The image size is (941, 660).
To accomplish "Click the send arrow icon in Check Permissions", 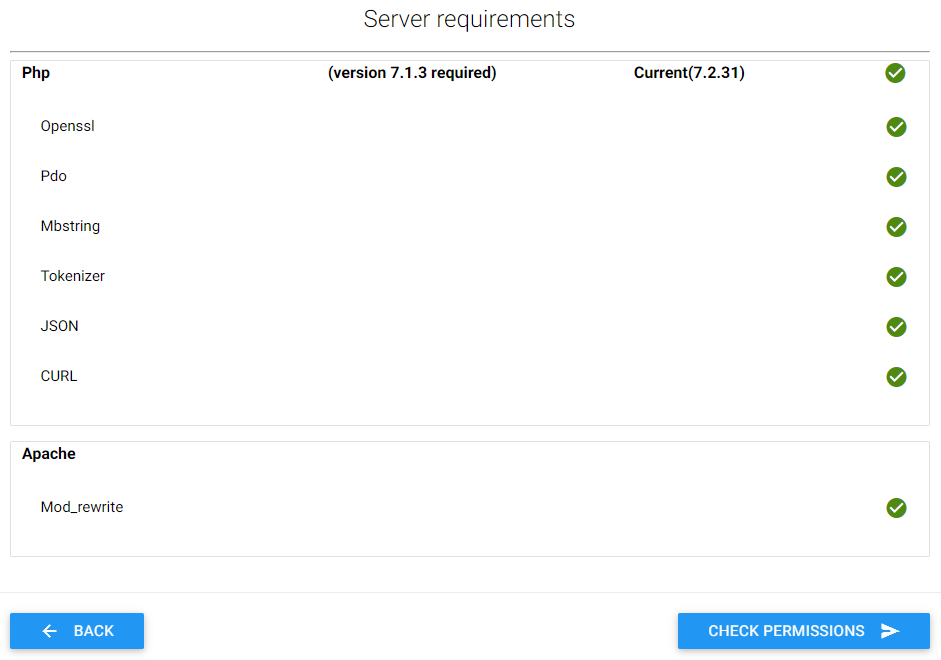I will tap(890, 631).
